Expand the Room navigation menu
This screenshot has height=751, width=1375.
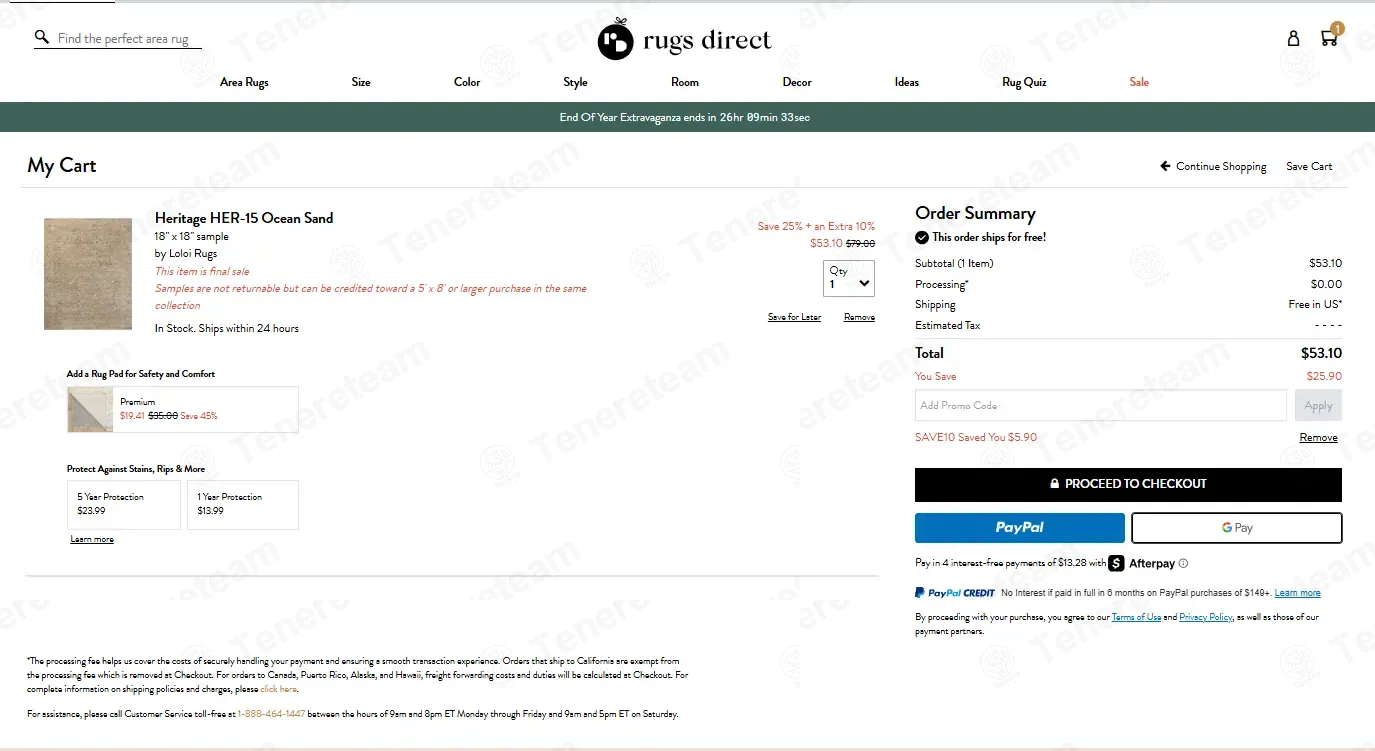point(685,82)
